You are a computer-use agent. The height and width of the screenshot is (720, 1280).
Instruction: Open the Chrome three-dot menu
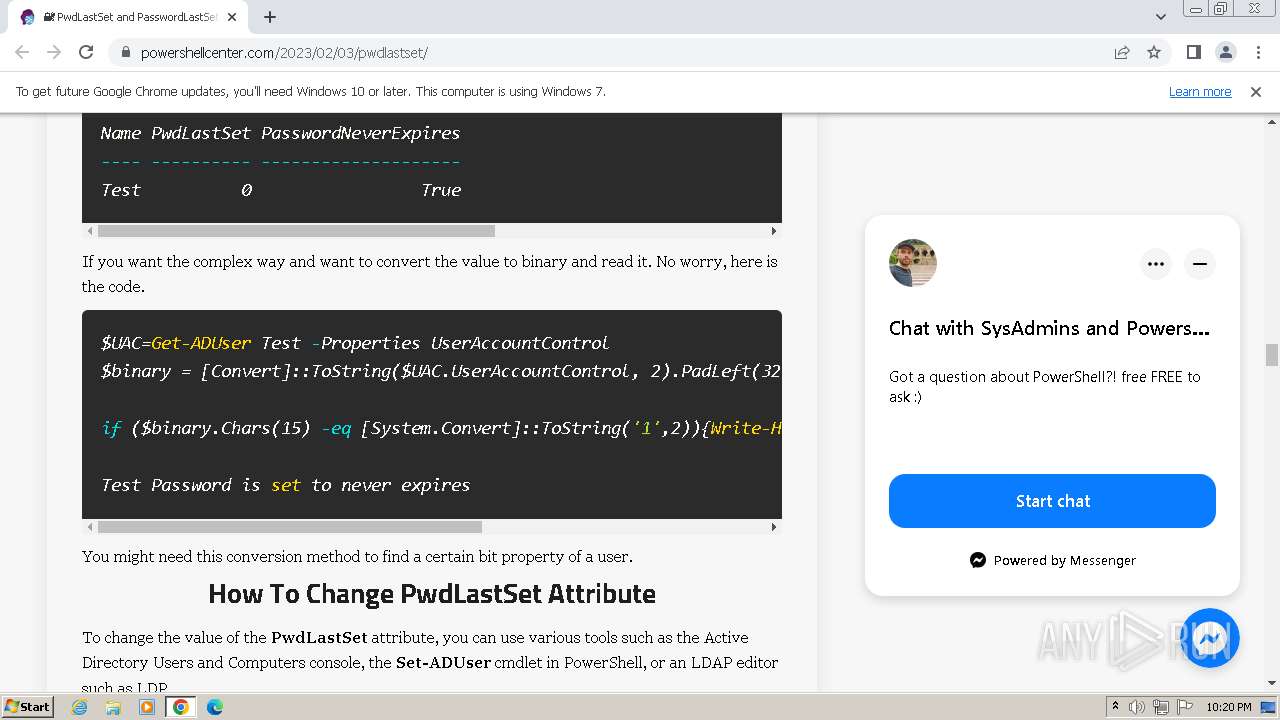[1257, 52]
